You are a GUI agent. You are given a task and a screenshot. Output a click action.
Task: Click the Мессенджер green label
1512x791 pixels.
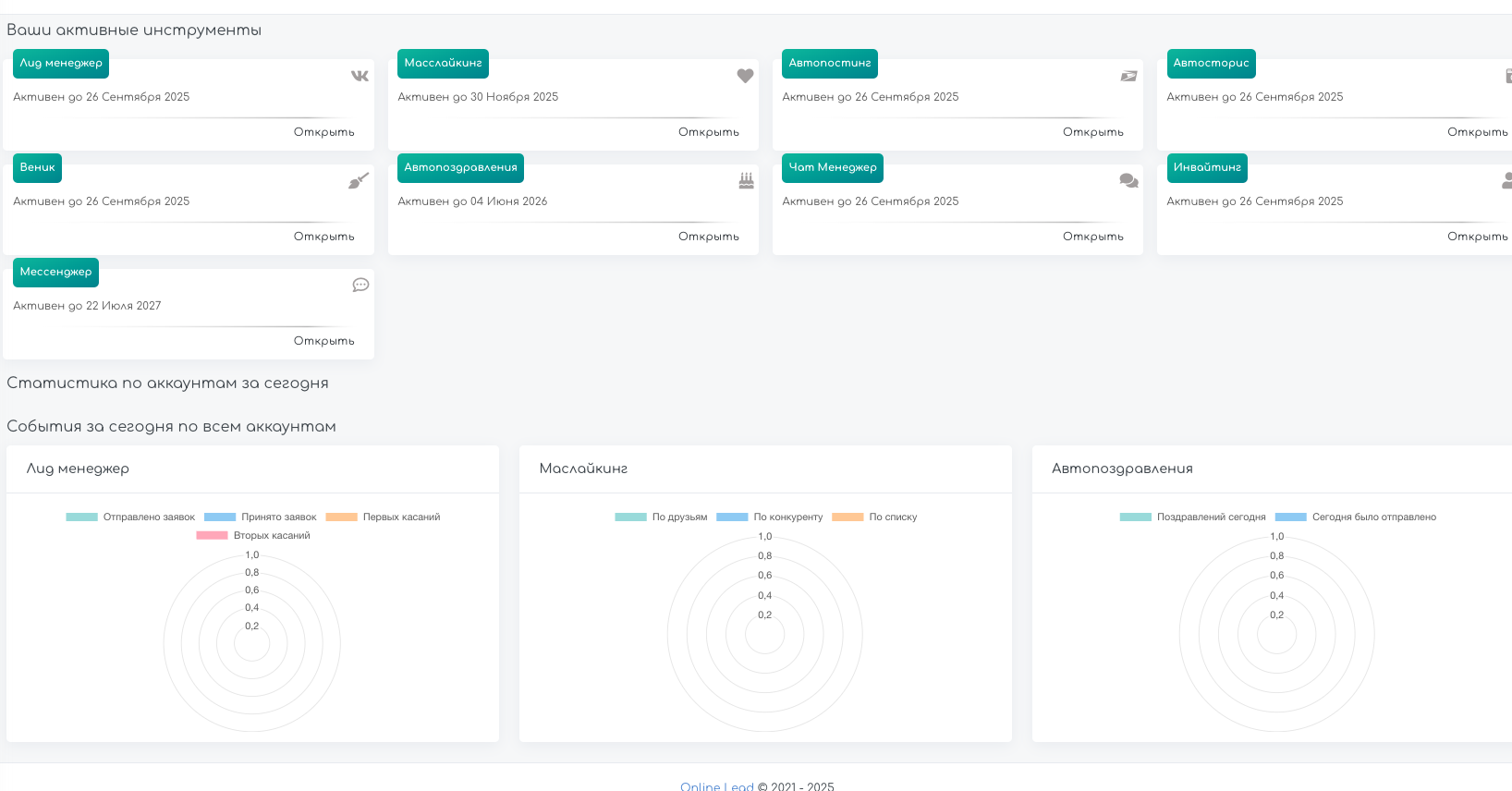click(56, 273)
